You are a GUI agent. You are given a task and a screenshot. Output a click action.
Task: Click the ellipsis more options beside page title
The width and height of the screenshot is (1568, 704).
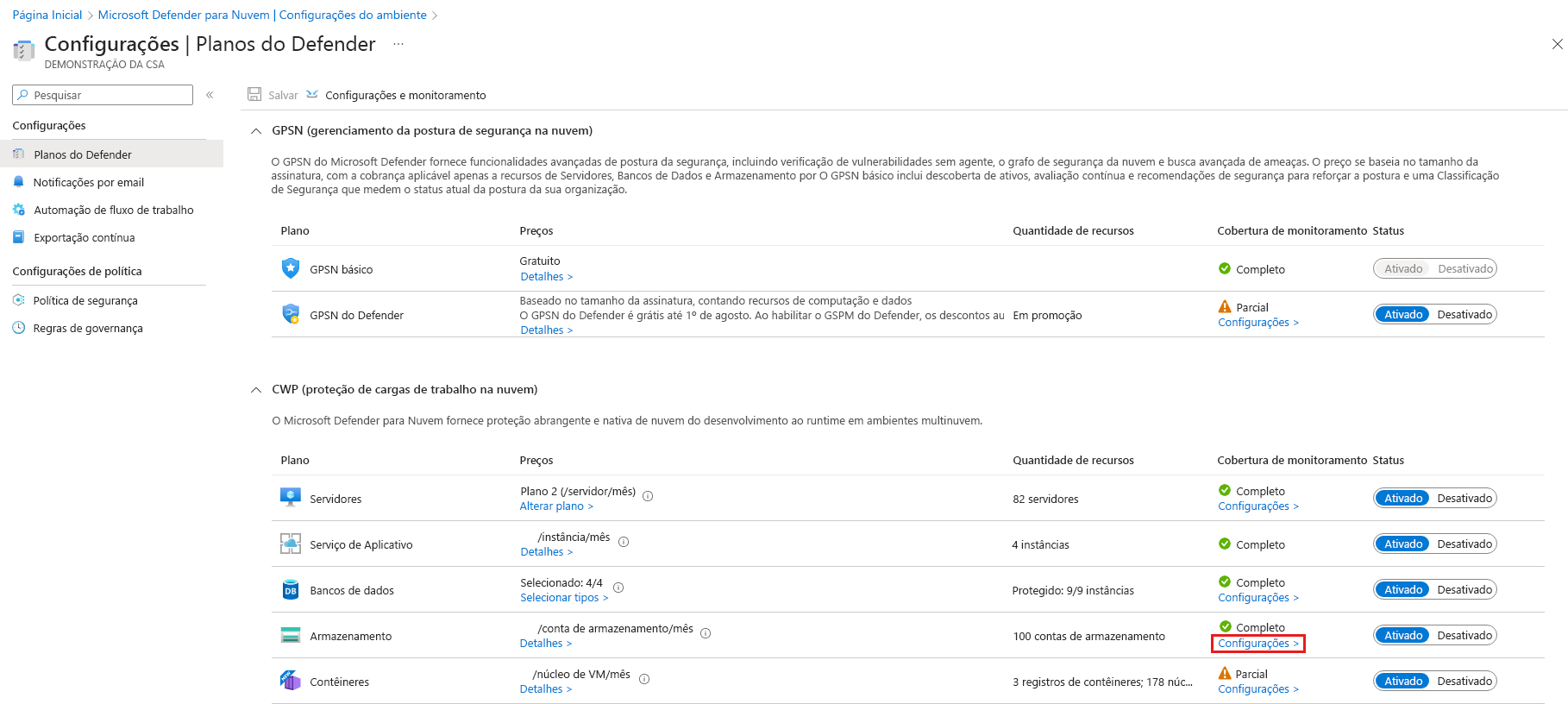click(398, 44)
